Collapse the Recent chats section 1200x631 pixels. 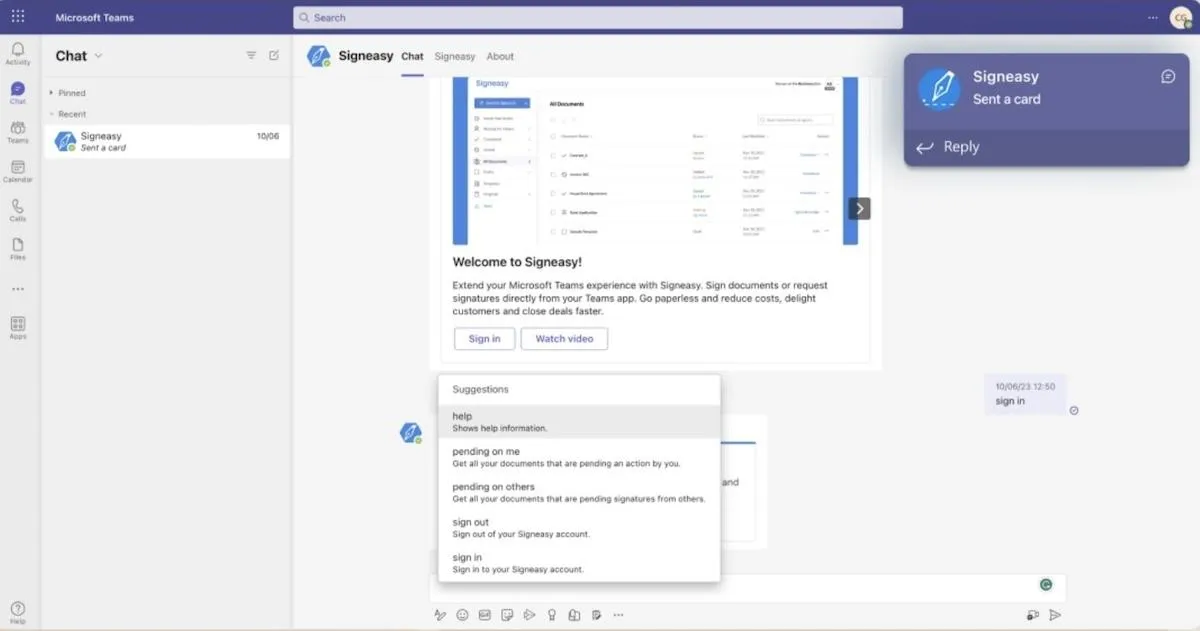[68, 114]
